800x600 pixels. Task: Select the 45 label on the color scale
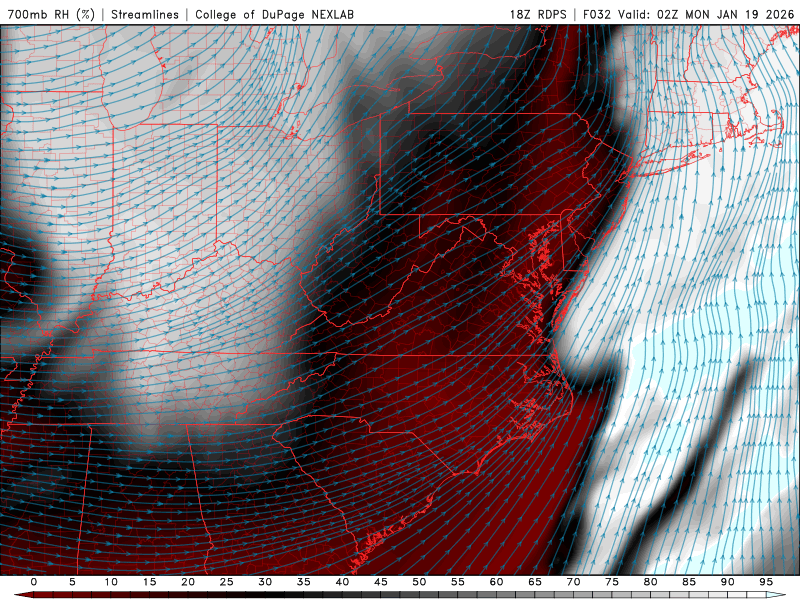pyautogui.click(x=380, y=582)
